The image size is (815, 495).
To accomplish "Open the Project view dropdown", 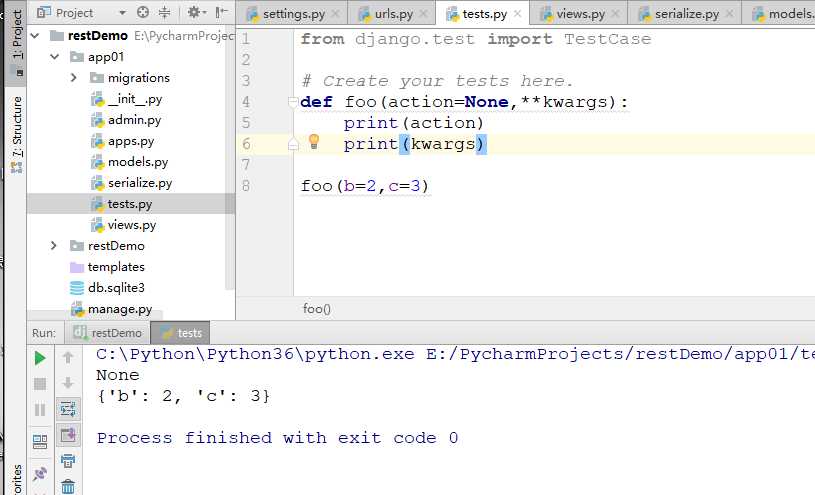I will coord(122,13).
